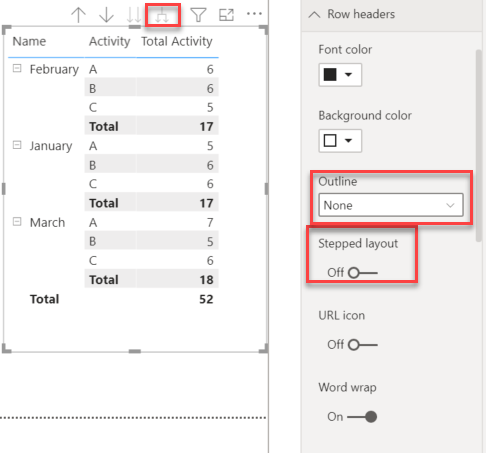Click the drill up arrow icon
Viewport: 486px width, 453px height.
point(78,15)
